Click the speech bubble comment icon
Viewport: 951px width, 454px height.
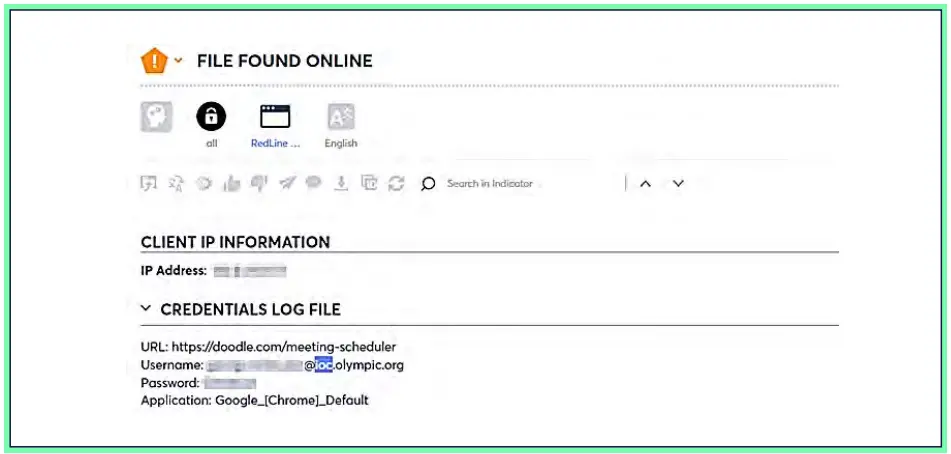click(314, 183)
